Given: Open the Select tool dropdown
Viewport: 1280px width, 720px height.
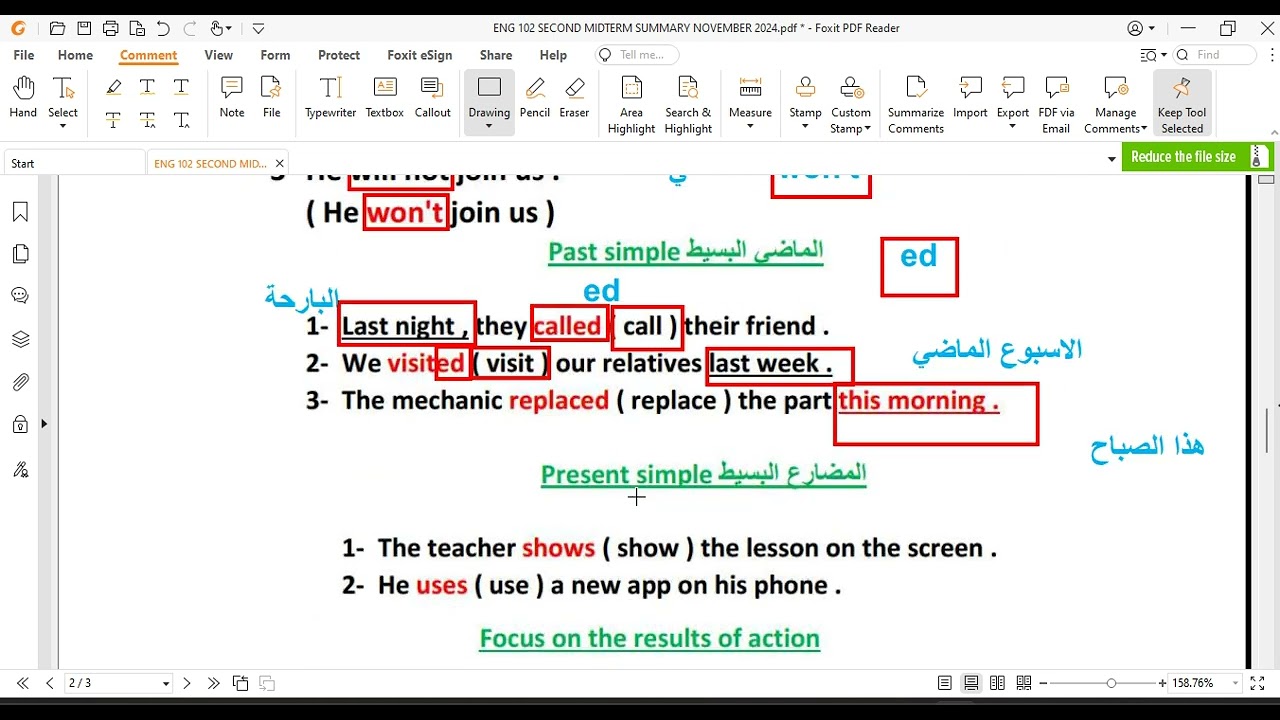Looking at the screenshot, I should click(63, 126).
